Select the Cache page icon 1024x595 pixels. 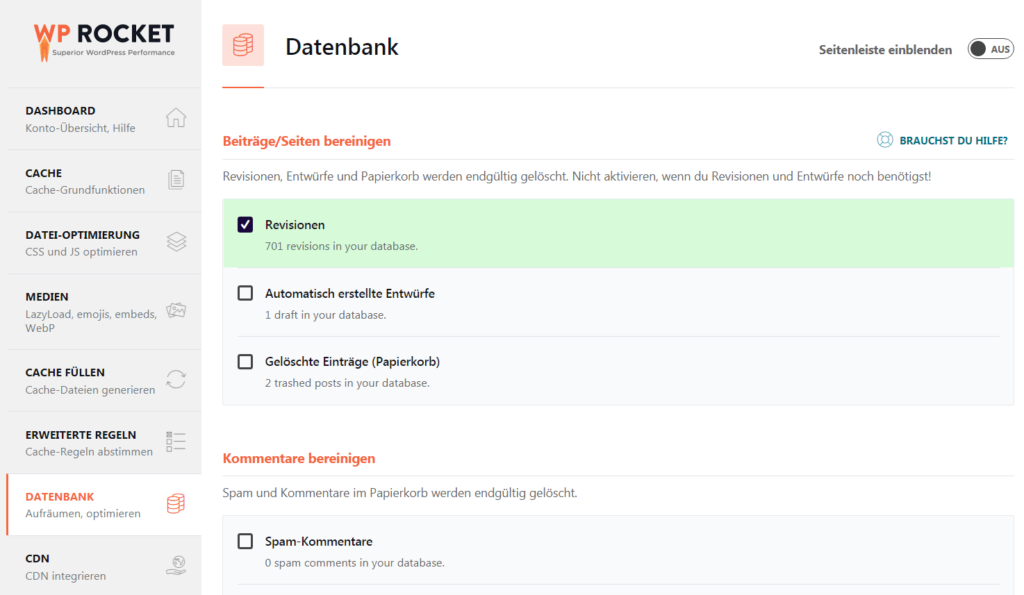click(176, 180)
